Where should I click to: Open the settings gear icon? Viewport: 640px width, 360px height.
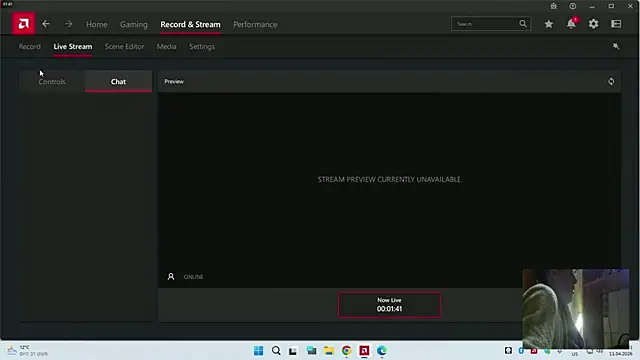click(593, 24)
